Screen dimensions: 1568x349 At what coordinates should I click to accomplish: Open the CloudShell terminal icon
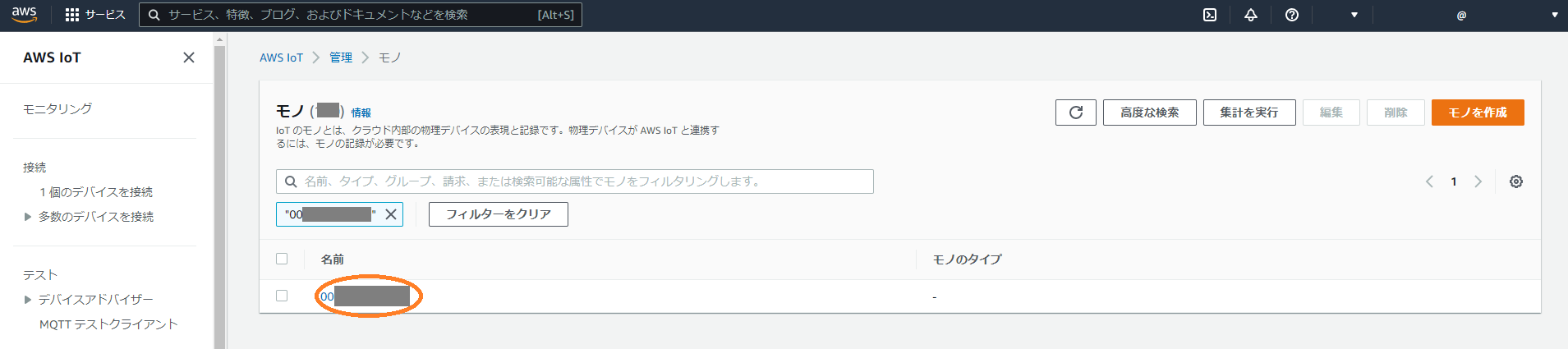(x=1210, y=15)
